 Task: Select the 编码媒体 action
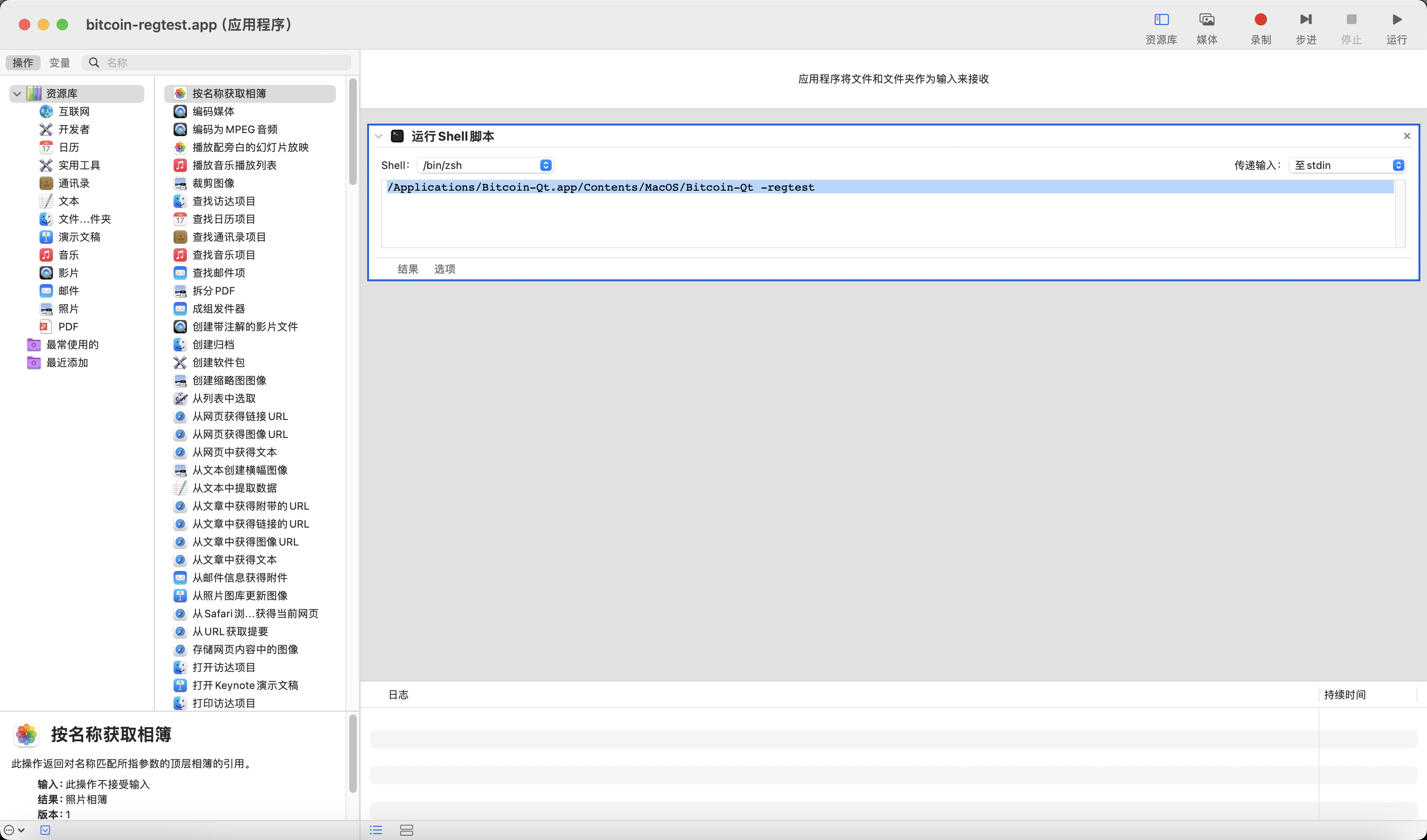pyautogui.click(x=213, y=111)
